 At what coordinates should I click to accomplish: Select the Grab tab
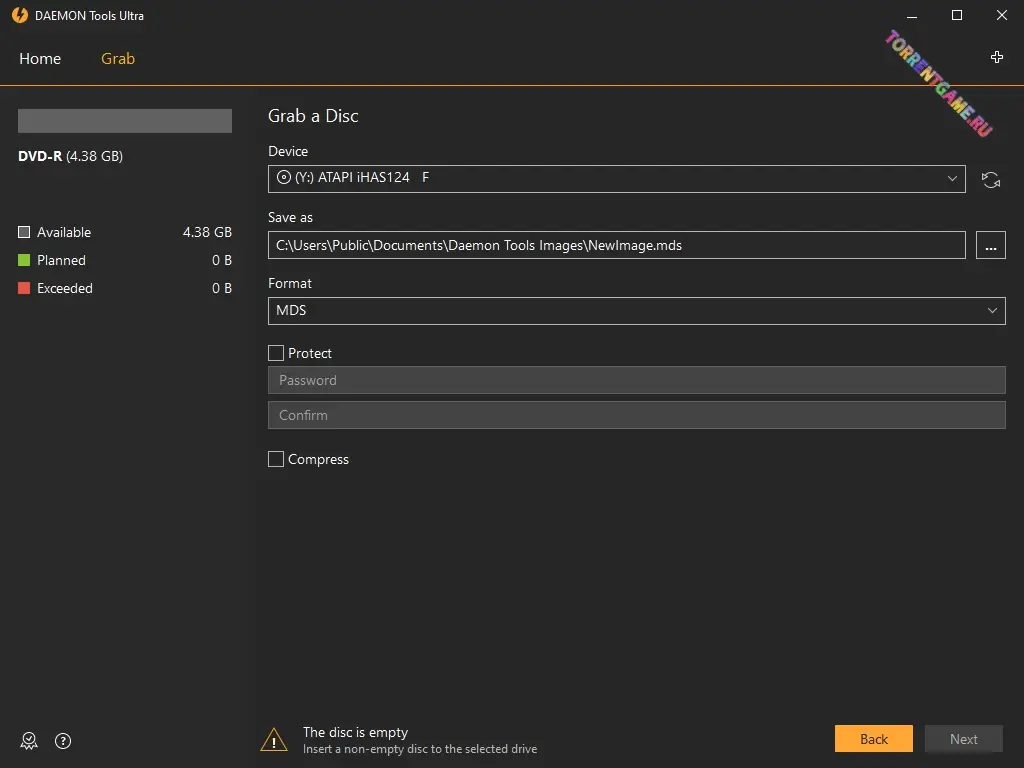coord(118,59)
